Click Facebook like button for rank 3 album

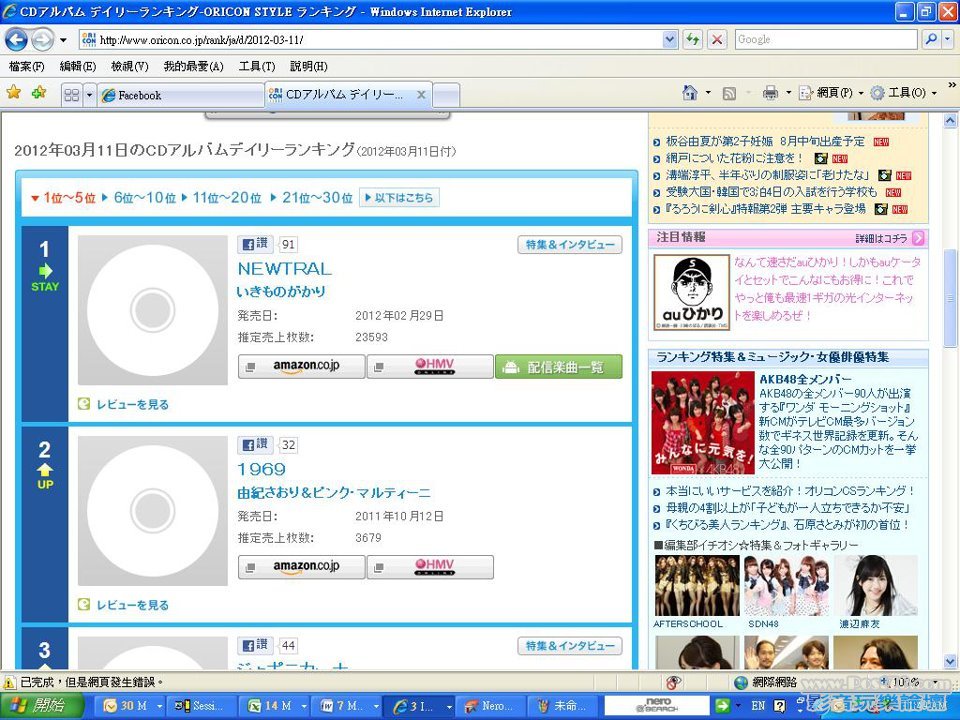pos(255,645)
